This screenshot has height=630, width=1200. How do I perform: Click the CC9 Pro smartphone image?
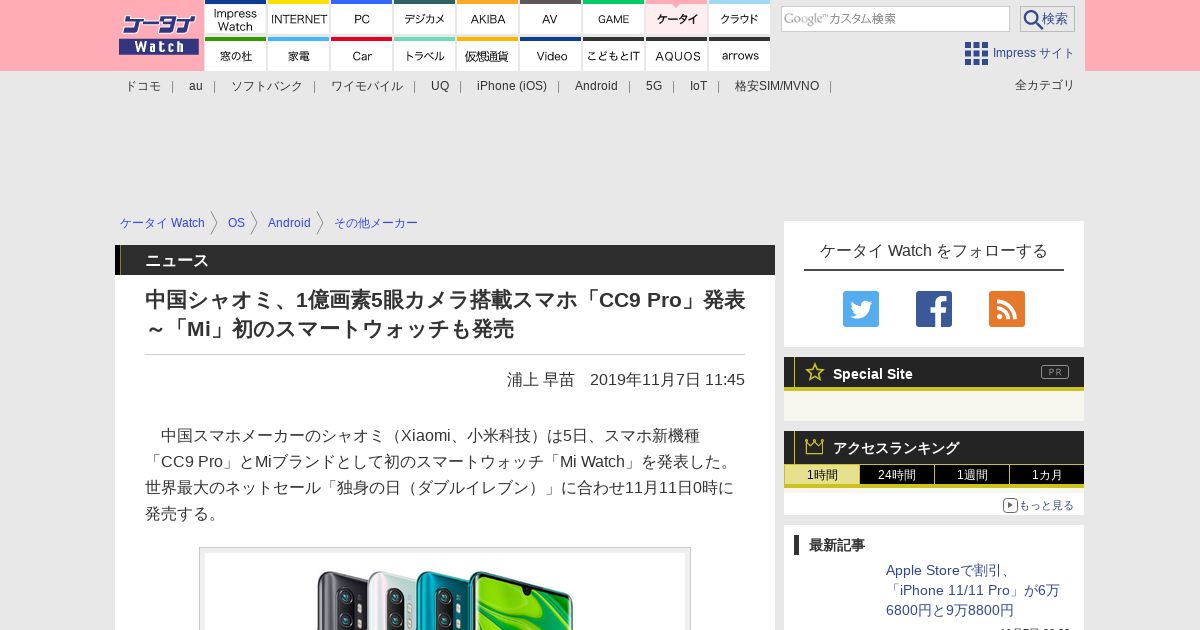[445, 590]
